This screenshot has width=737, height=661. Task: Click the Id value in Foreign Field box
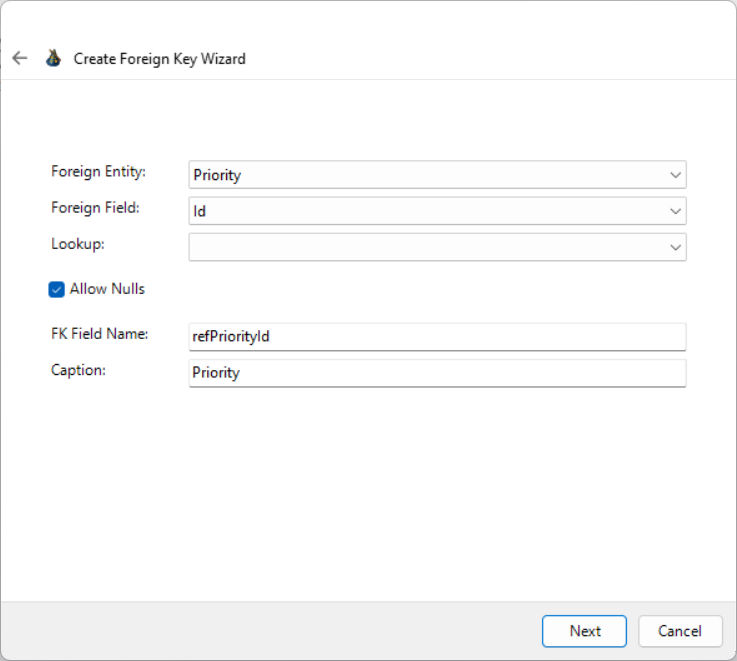200,211
